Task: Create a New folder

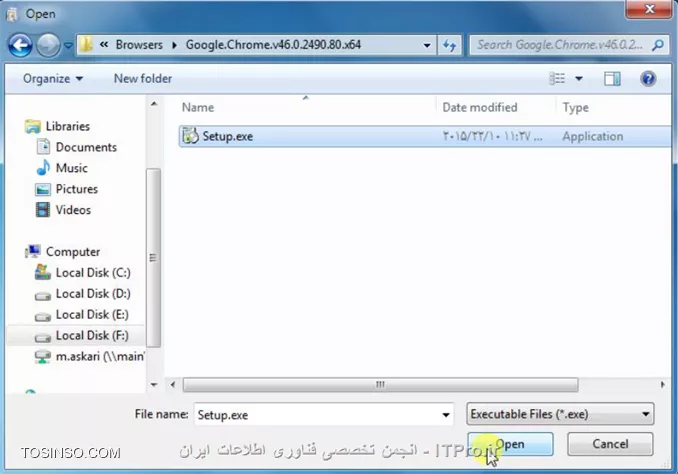Action: pos(143,79)
